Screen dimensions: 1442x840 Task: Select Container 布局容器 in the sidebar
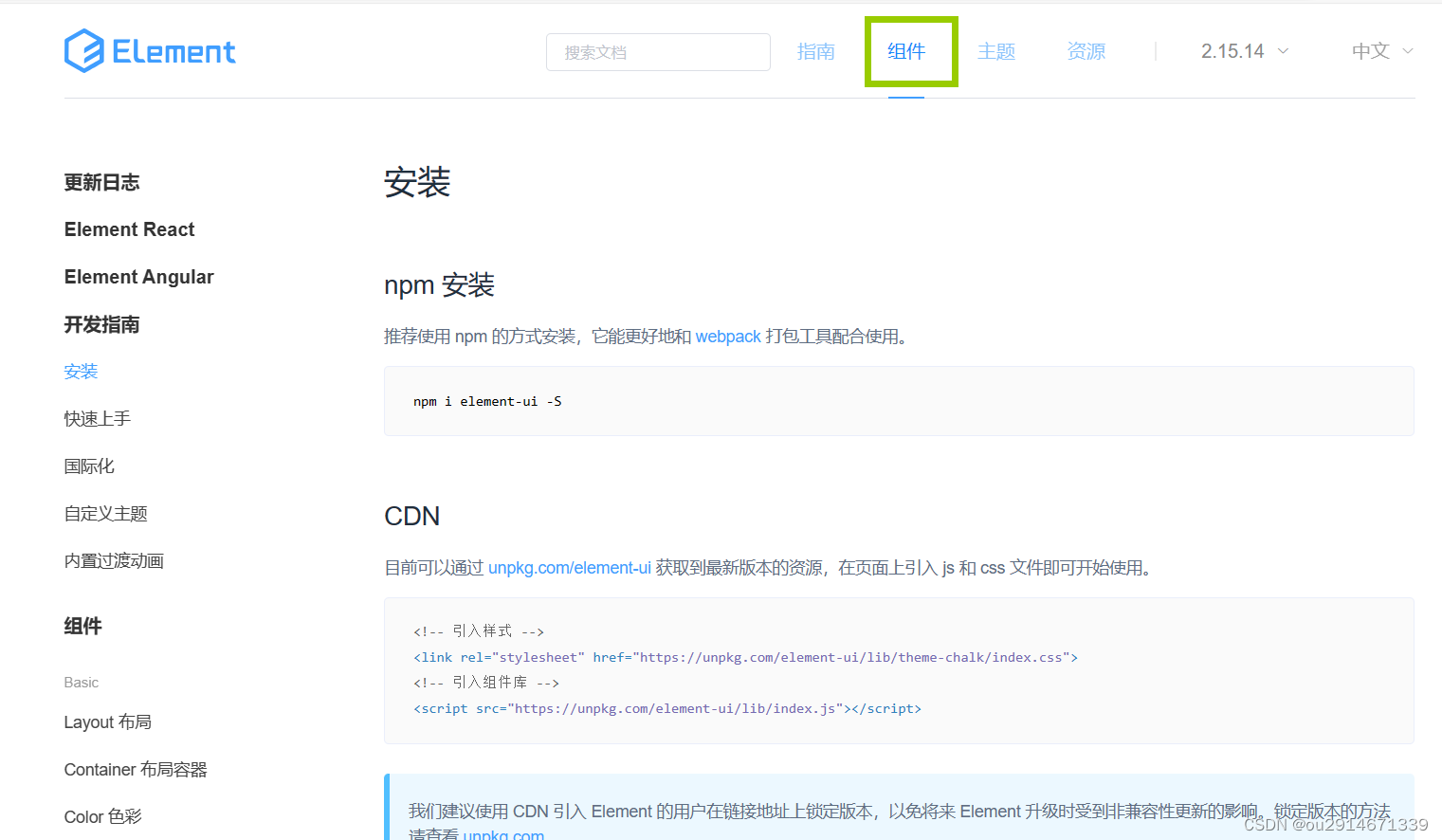(136, 770)
